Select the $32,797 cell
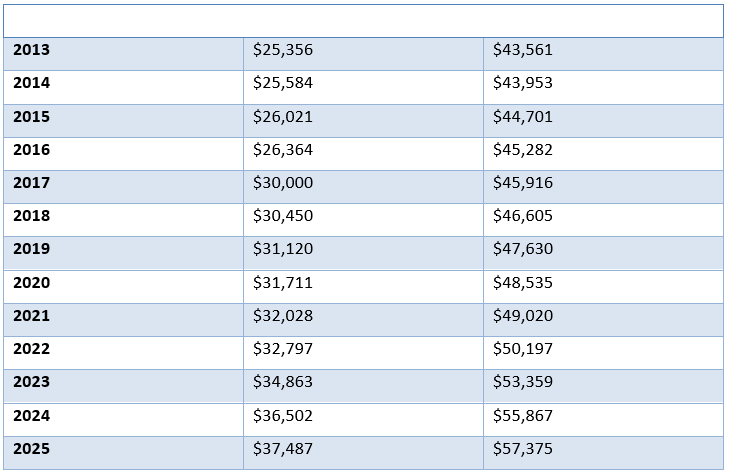Image resolution: width=731 pixels, height=476 pixels. coord(283,349)
